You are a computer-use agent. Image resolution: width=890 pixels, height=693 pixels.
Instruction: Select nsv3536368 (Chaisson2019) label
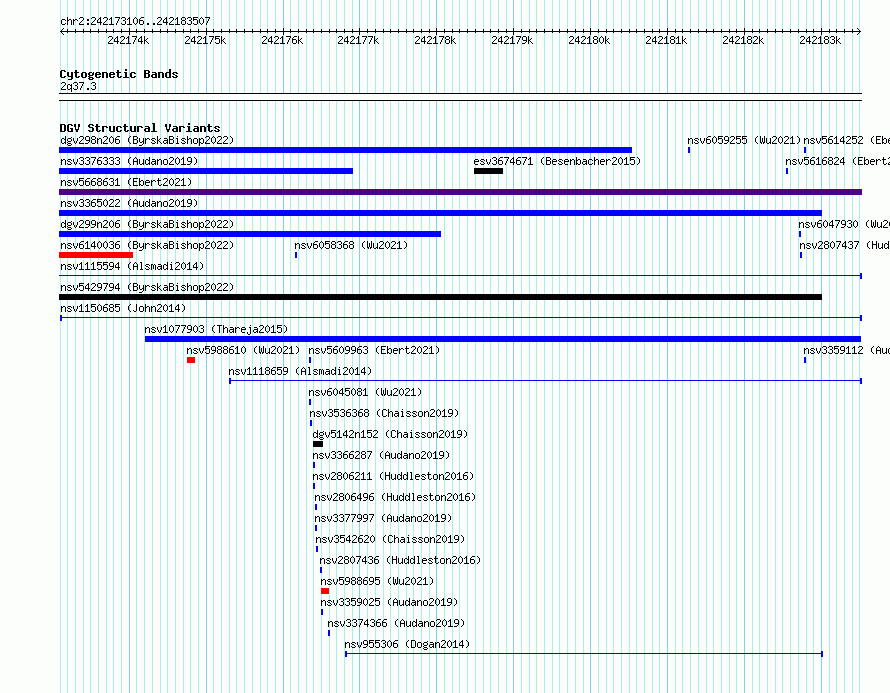pos(384,413)
